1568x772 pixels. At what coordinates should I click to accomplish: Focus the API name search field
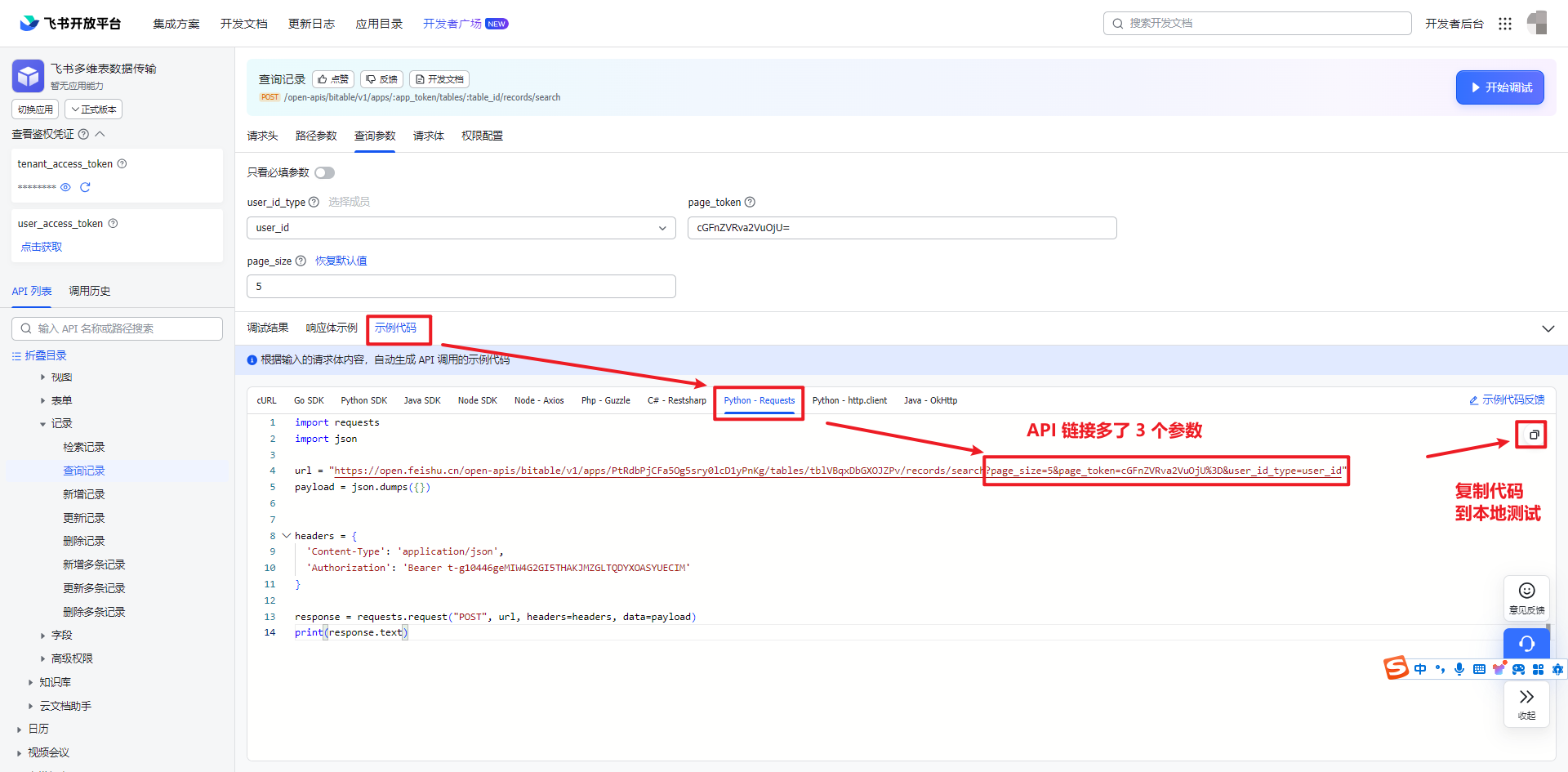coord(117,328)
